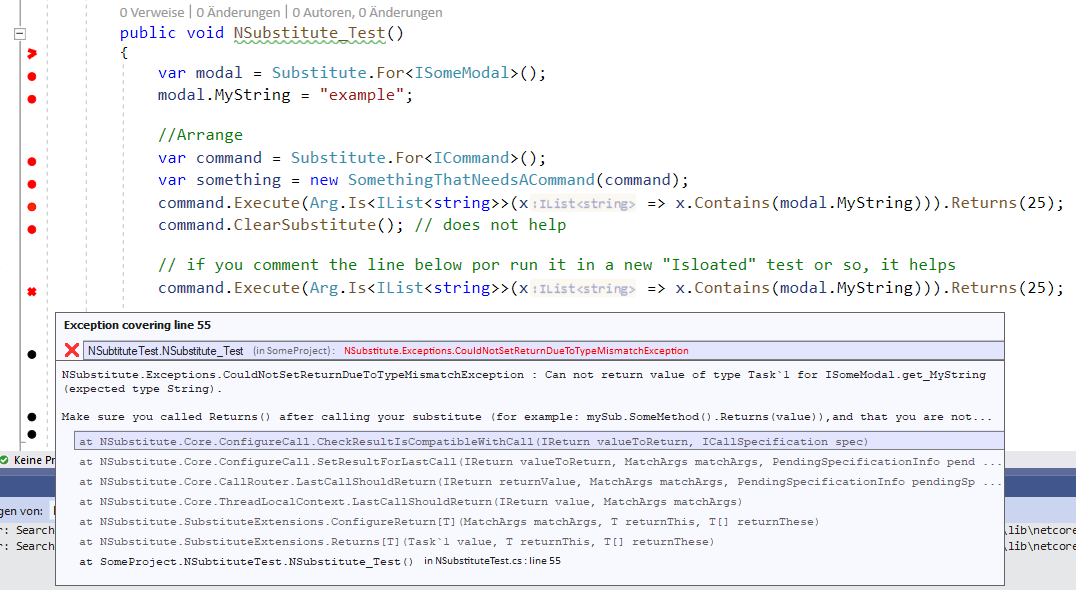Click coverage dot on modal.MyString = "example" line
Viewport: 1076px width, 590px height.
pos(32,99)
